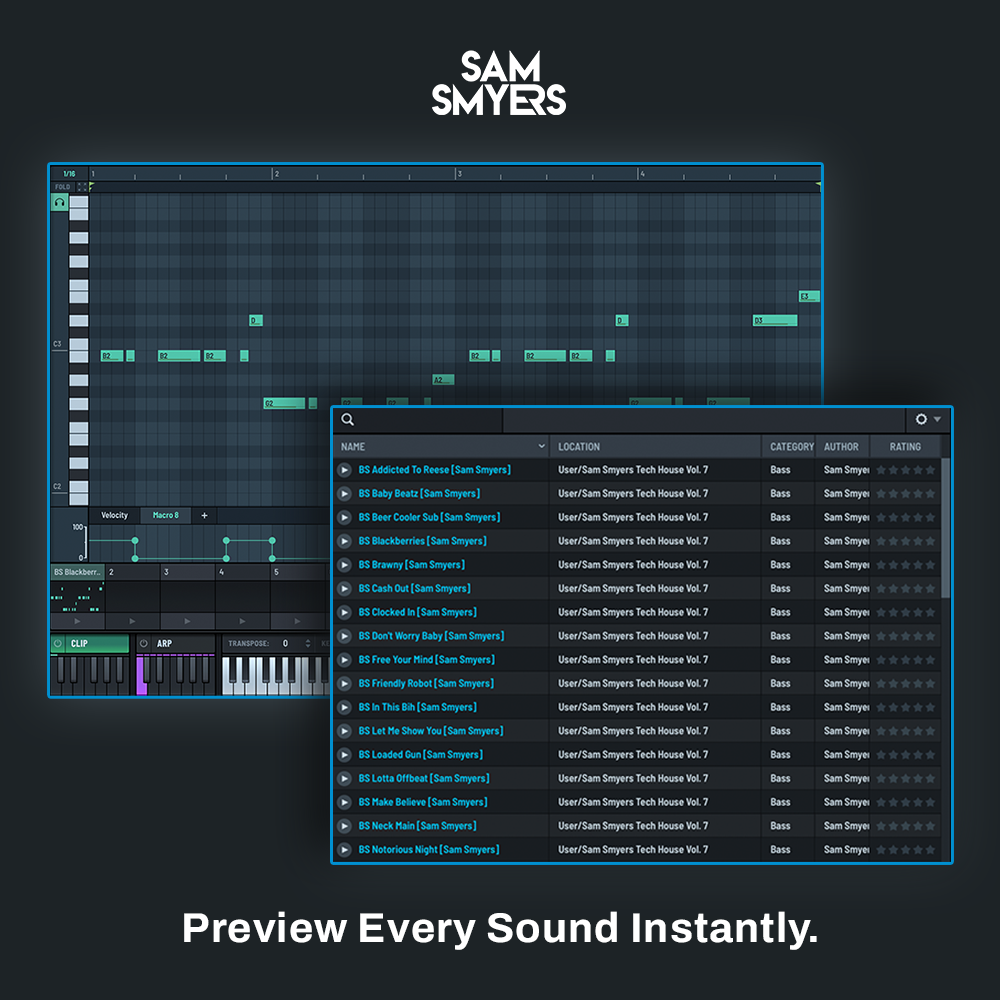Open the 1/16 grid size selector
The width and height of the screenshot is (1000, 1000).
pyautogui.click(x=69, y=173)
